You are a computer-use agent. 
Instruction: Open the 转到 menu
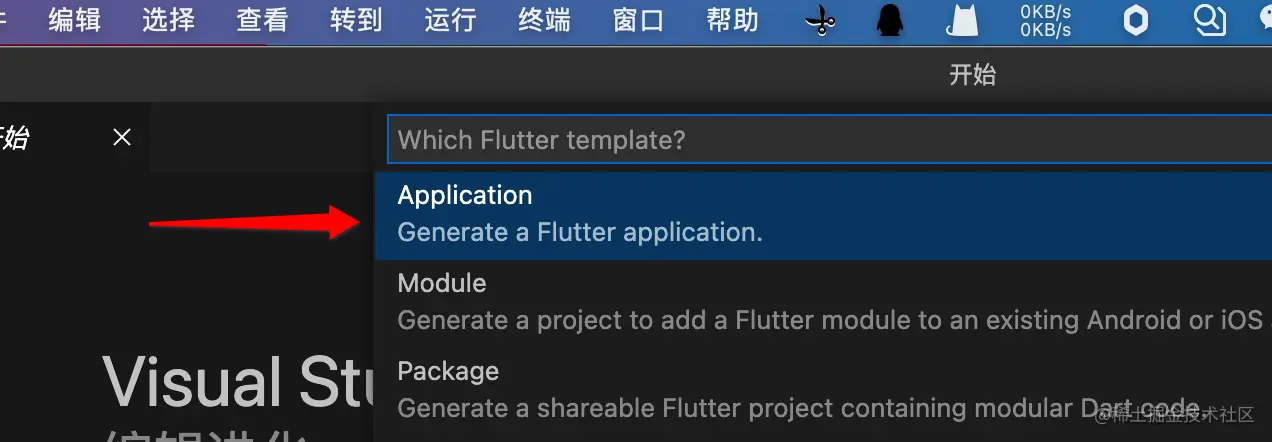[x=356, y=20]
